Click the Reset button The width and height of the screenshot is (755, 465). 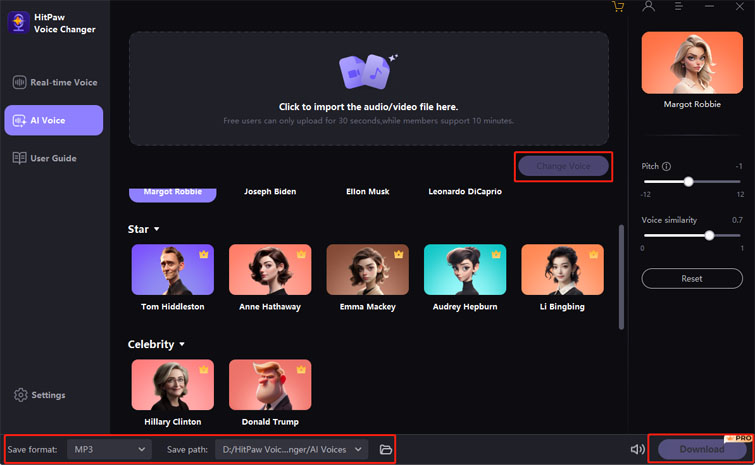pos(692,279)
